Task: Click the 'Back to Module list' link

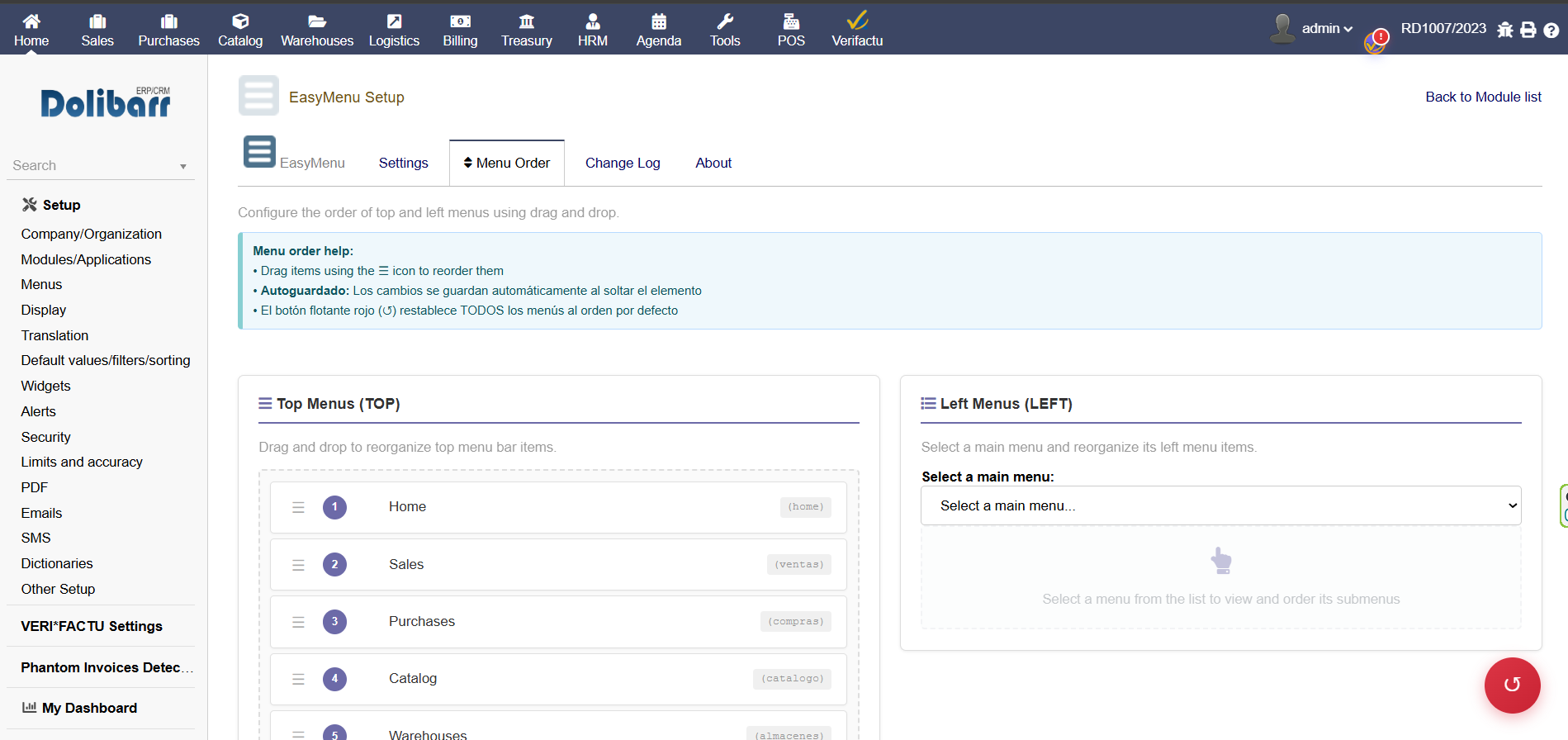Action: pos(1483,97)
